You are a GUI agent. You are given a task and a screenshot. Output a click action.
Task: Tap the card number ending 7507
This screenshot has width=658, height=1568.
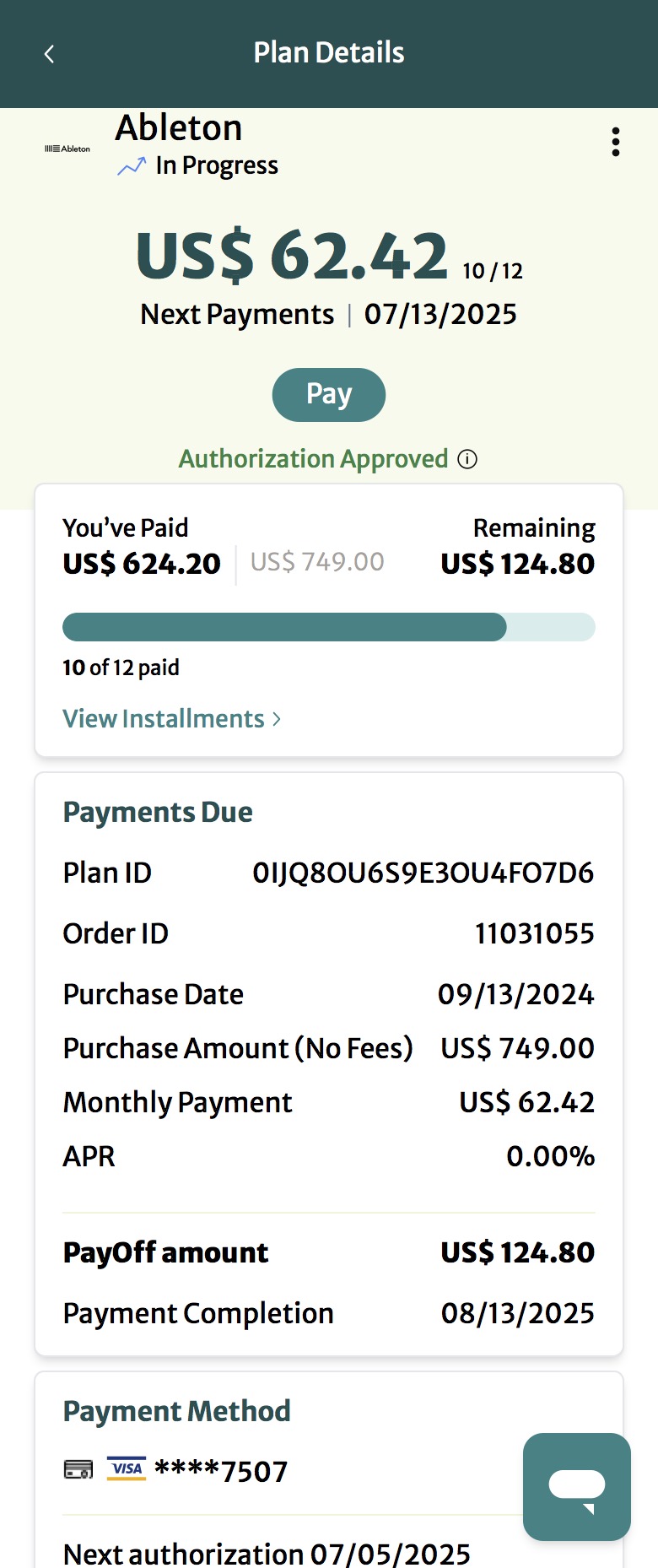[x=221, y=1471]
